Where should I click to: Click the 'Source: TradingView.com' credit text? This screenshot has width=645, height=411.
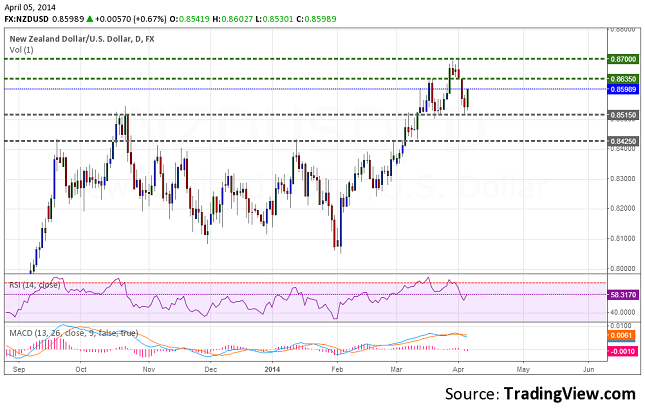click(x=540, y=394)
